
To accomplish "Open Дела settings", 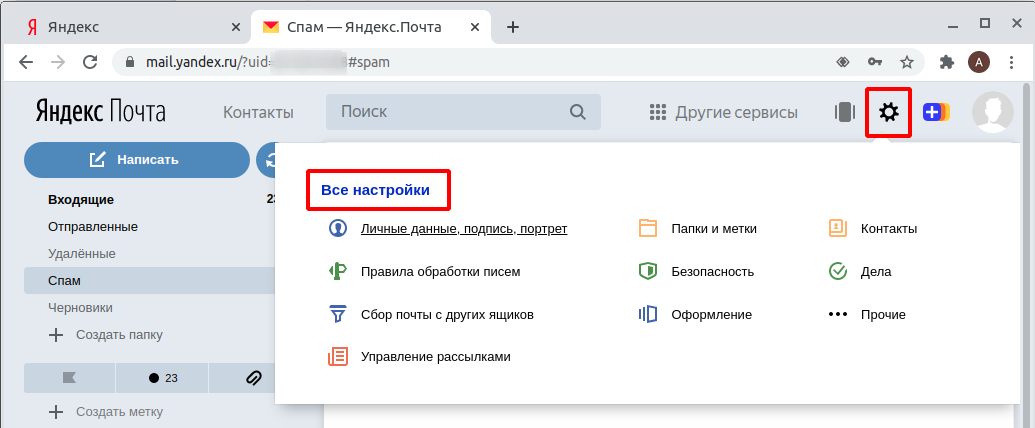I will (876, 271).
